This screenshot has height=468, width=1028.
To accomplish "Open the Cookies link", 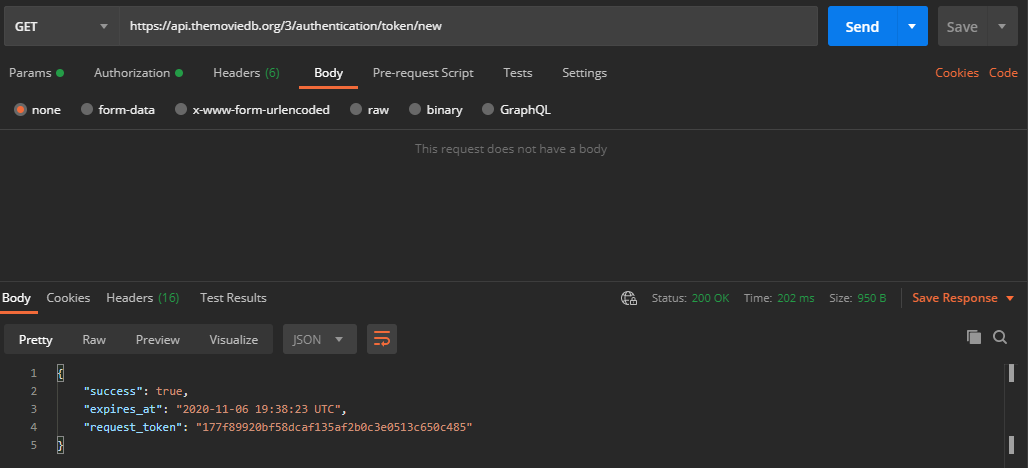I will click(957, 73).
